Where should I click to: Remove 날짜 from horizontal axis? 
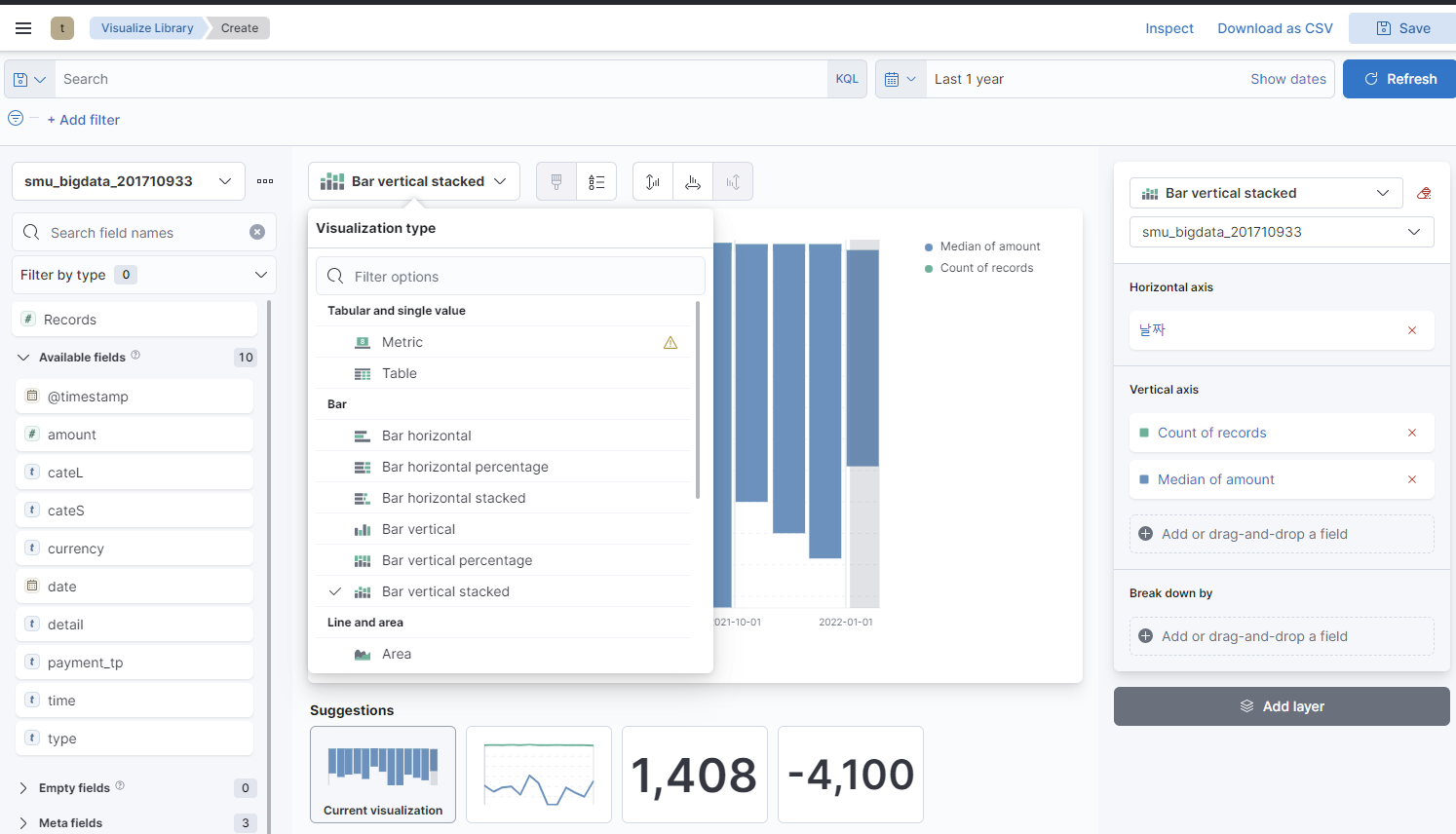click(x=1412, y=330)
